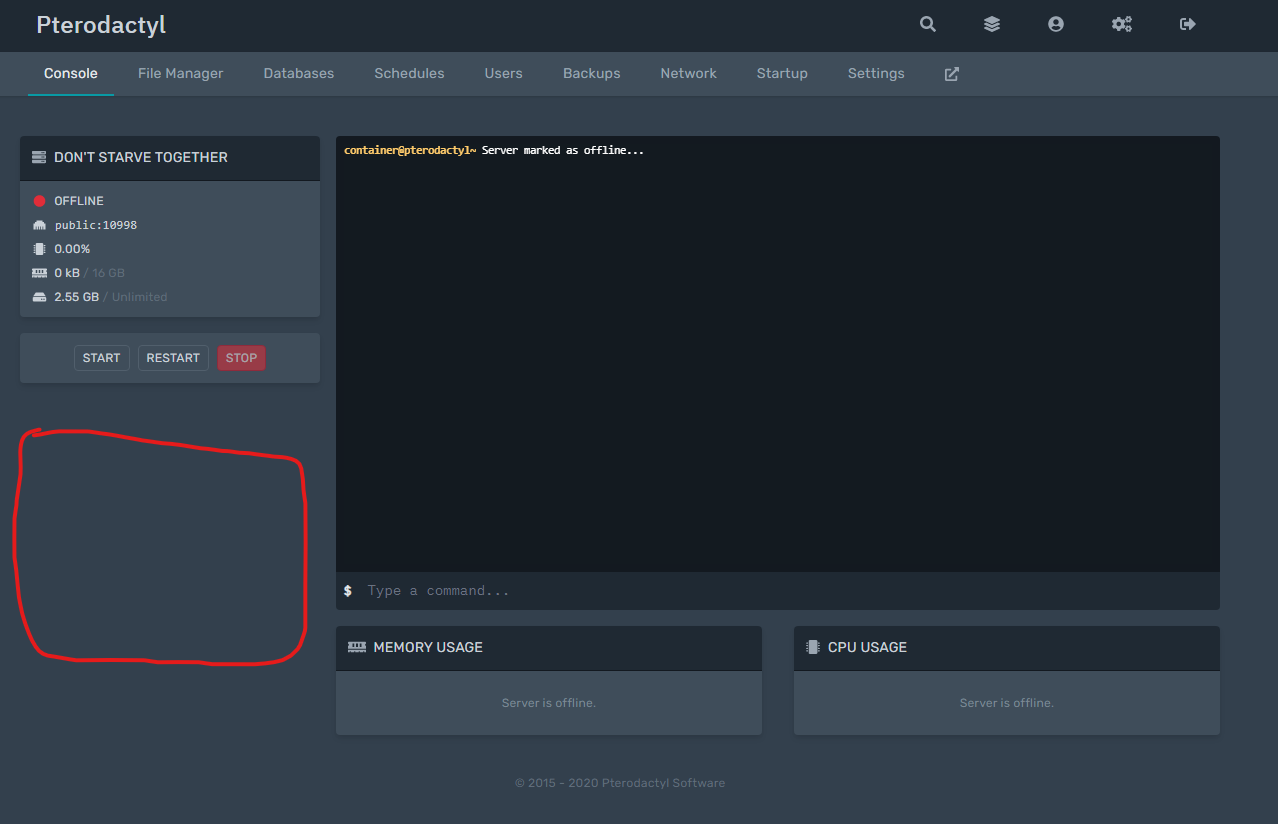The height and width of the screenshot is (824, 1278).
Task: Open the external link icon tab
Action: 952,74
